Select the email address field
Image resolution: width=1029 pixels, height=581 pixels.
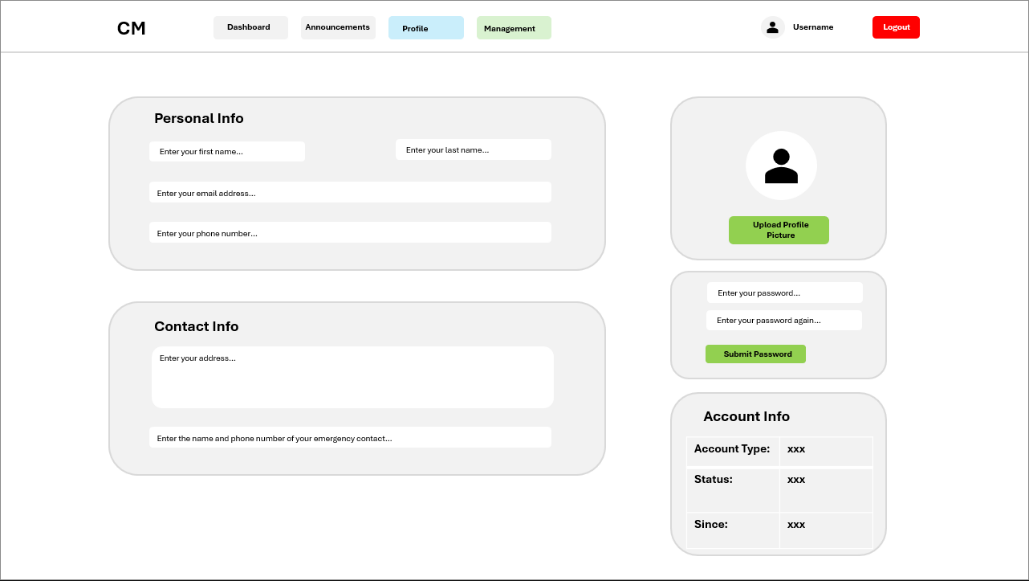(350, 193)
